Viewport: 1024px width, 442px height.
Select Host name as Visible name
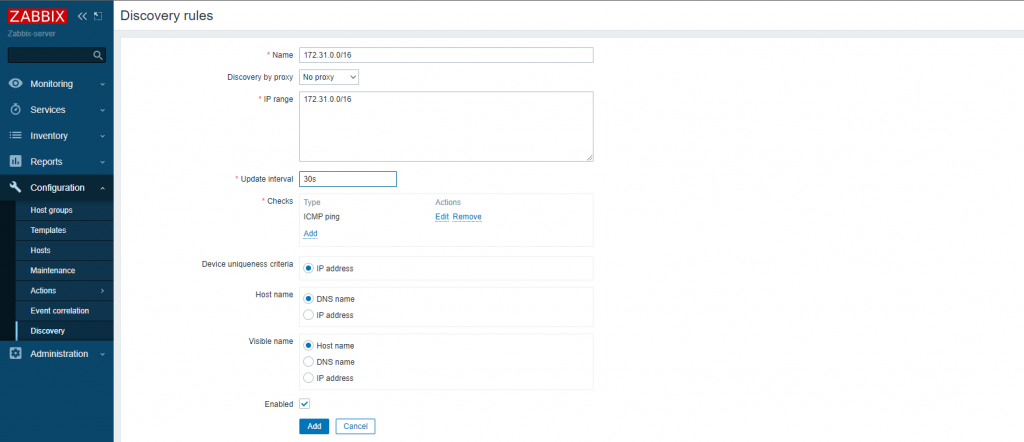click(x=308, y=346)
